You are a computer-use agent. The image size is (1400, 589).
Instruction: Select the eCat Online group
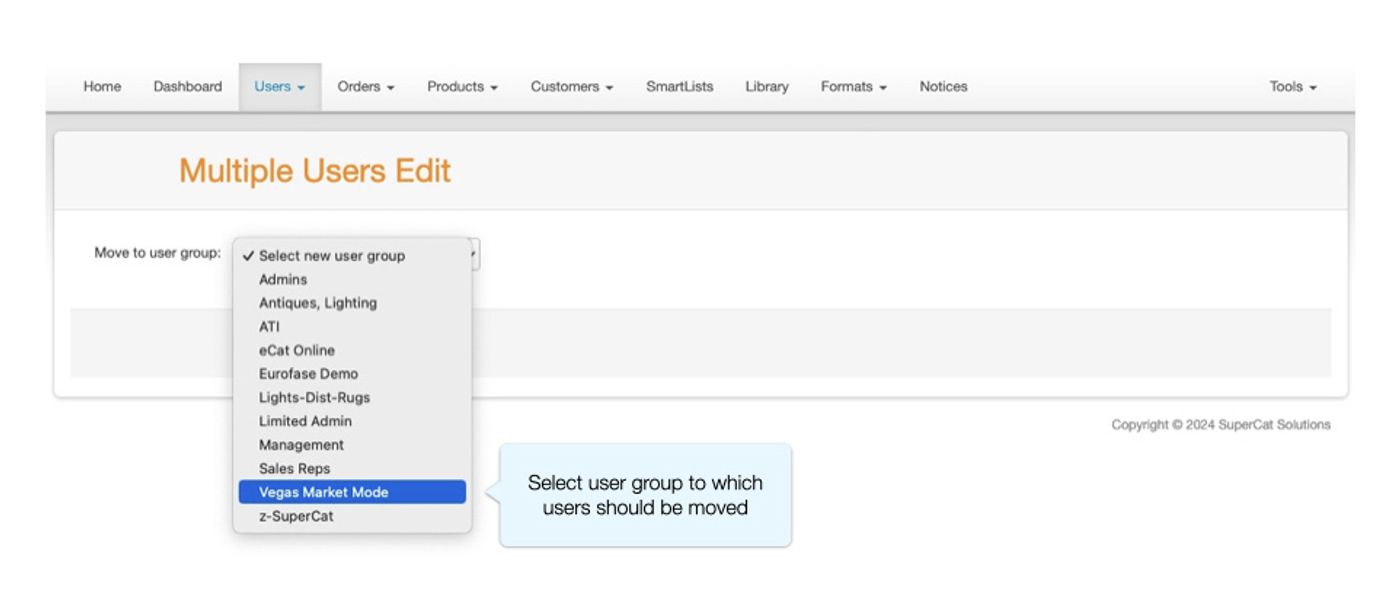[352, 350]
